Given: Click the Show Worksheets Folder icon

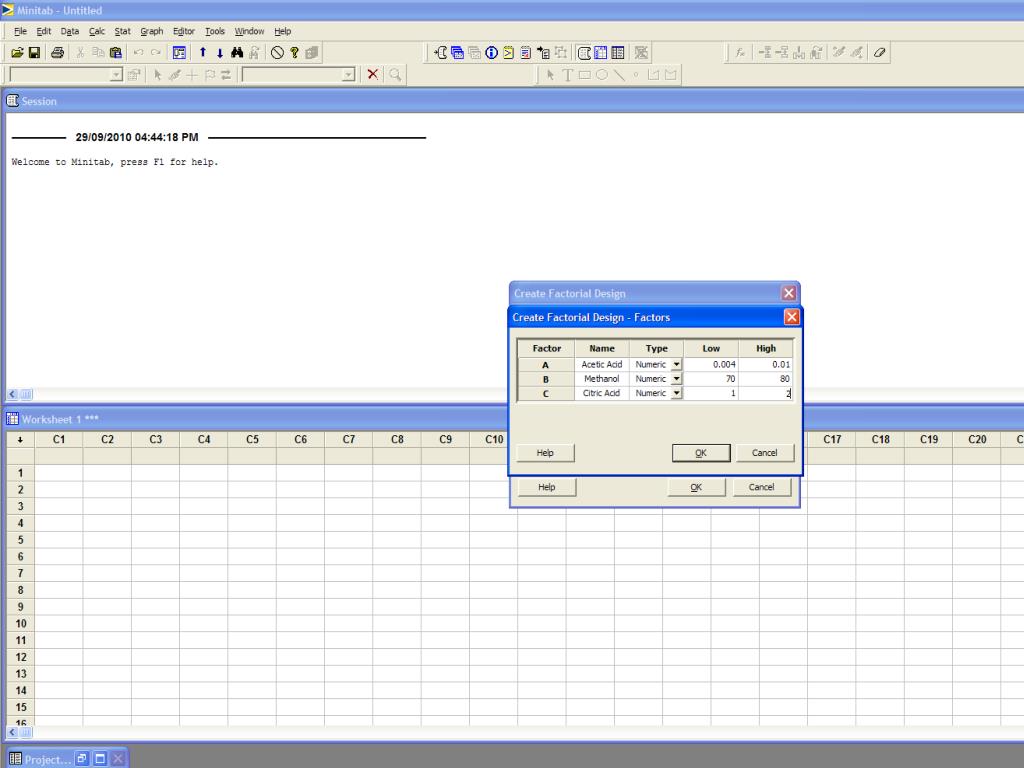Looking at the screenshot, I should (457, 53).
